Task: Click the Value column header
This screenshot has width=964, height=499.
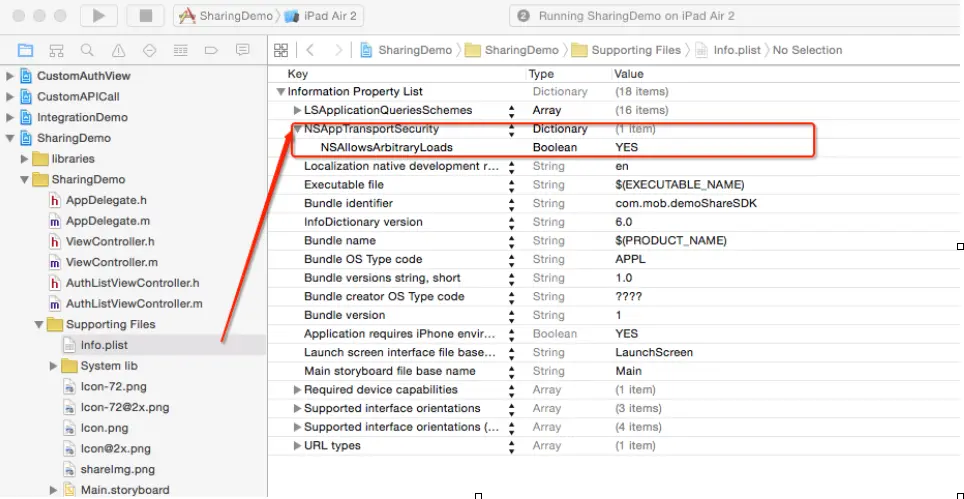Action: [629, 74]
